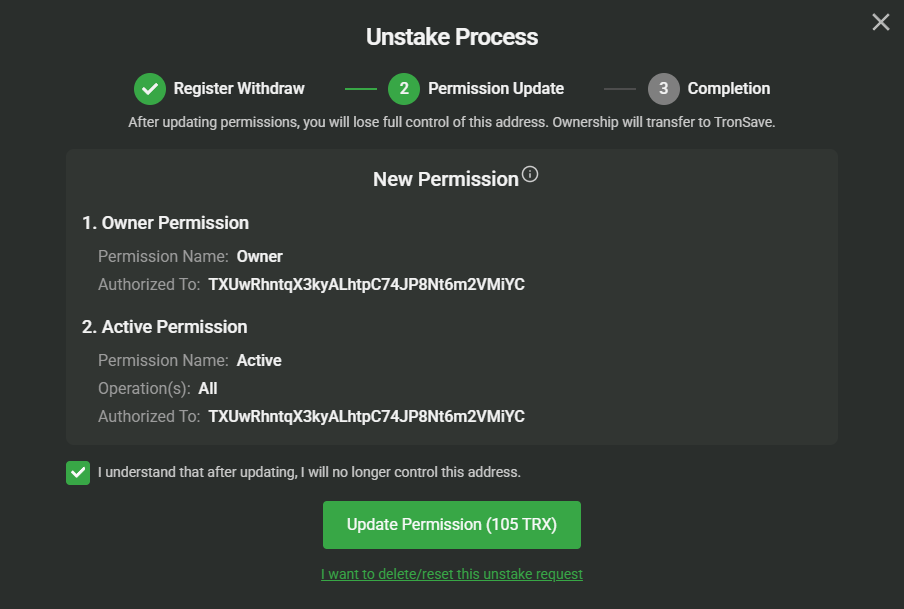Click the ownership transfer warning text
The image size is (904, 609).
[452, 123]
